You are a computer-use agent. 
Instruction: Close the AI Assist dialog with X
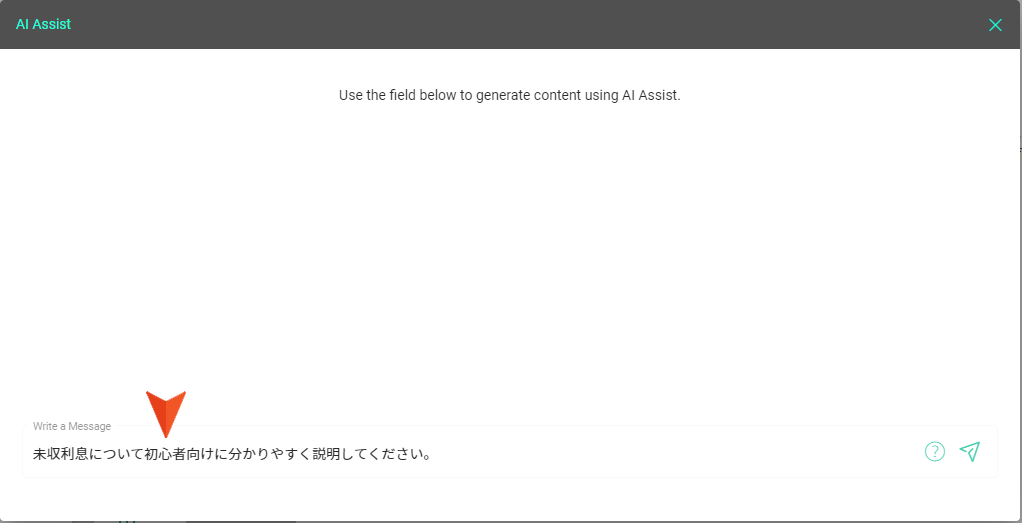click(x=995, y=25)
